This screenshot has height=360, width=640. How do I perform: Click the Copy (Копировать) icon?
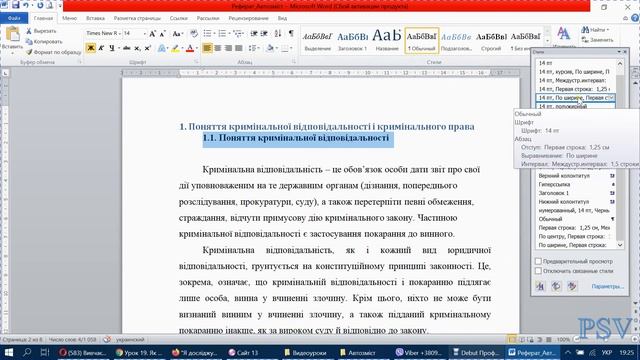29,42
